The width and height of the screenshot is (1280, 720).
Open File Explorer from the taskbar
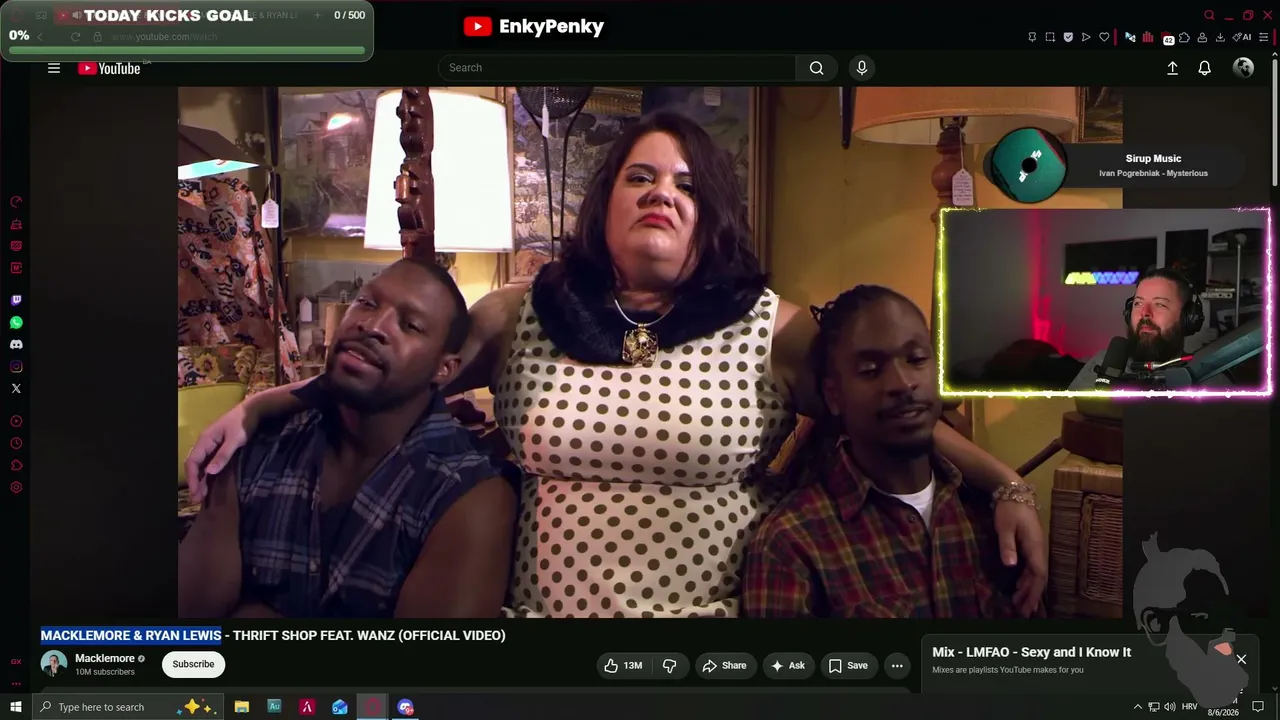(x=242, y=707)
